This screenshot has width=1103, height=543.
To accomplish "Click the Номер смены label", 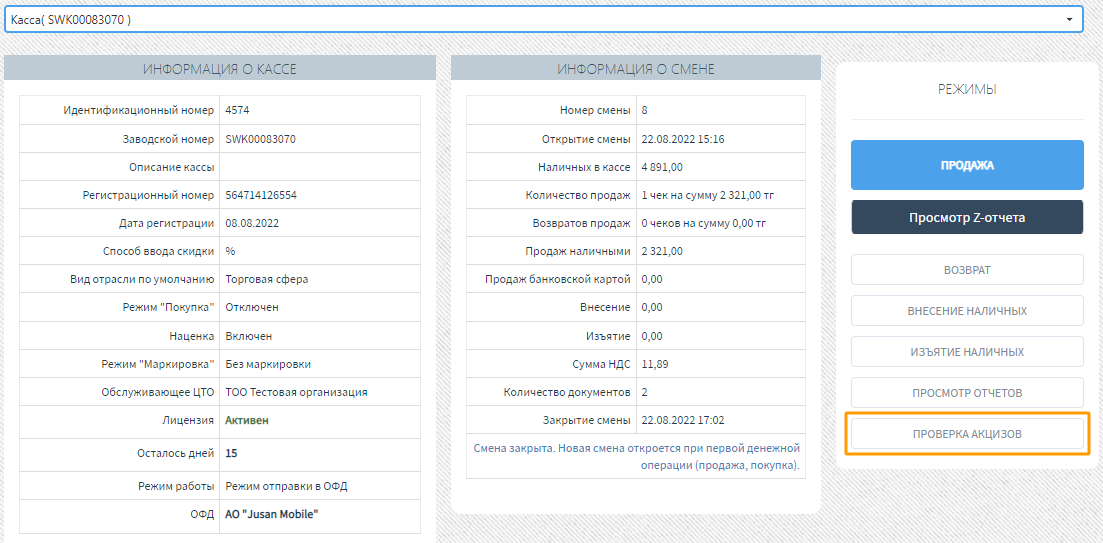I will click(595, 110).
